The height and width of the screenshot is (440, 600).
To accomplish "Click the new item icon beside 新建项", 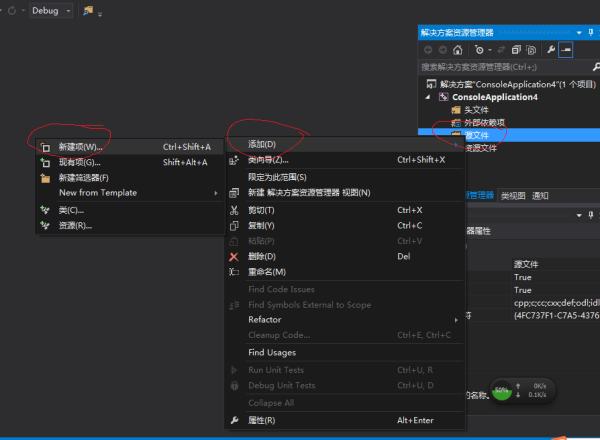I will (45, 147).
